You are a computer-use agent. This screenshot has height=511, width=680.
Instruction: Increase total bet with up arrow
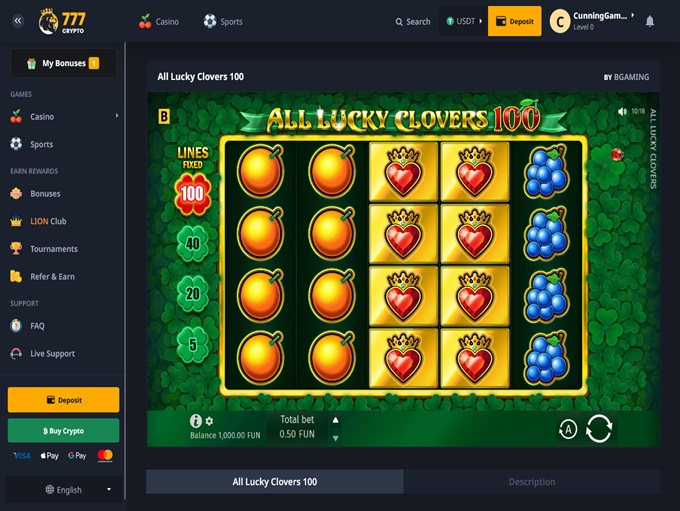[x=335, y=420]
